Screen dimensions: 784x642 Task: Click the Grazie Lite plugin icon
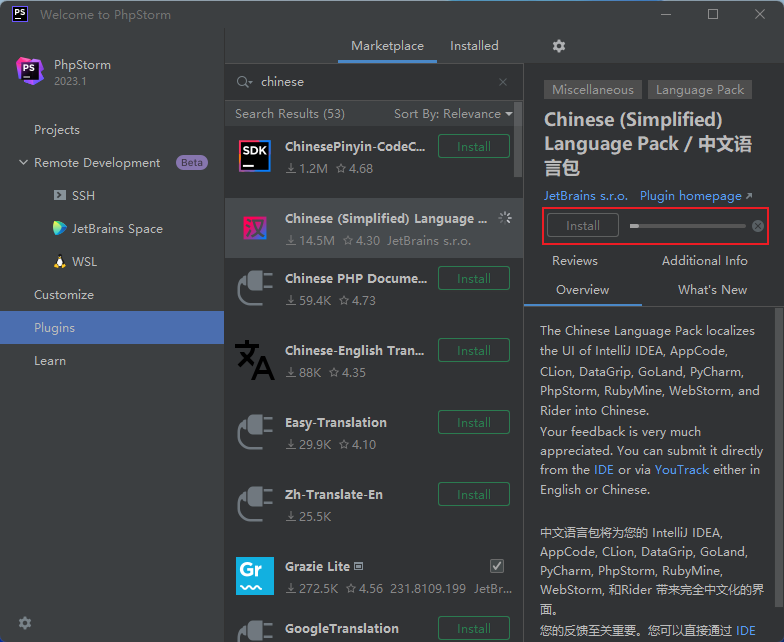[x=255, y=576]
